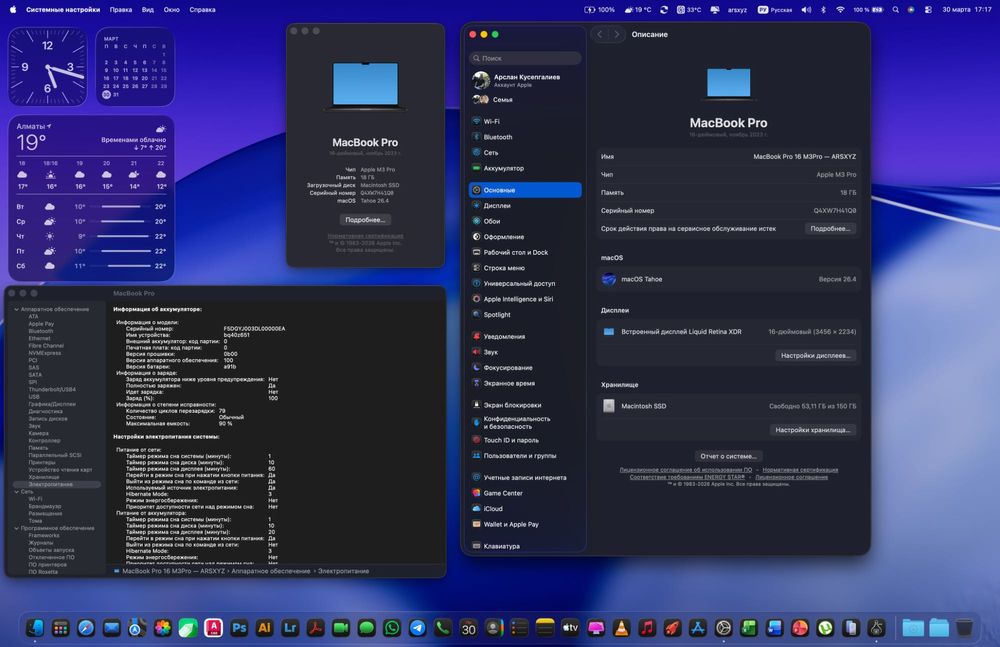Open Русская input source menu
This screenshot has width=1000, height=647.
click(775, 10)
